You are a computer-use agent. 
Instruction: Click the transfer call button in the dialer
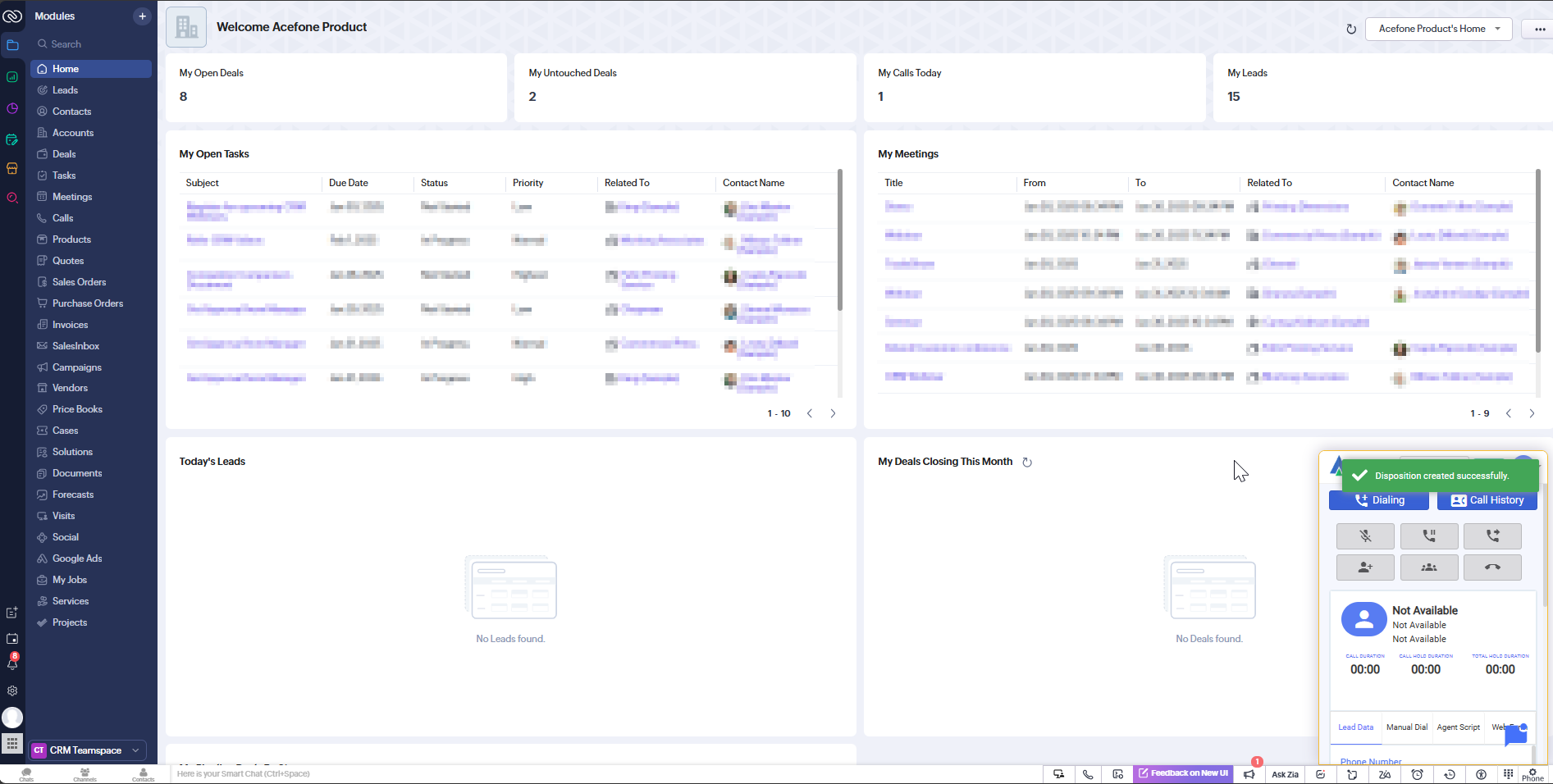coord(1492,536)
